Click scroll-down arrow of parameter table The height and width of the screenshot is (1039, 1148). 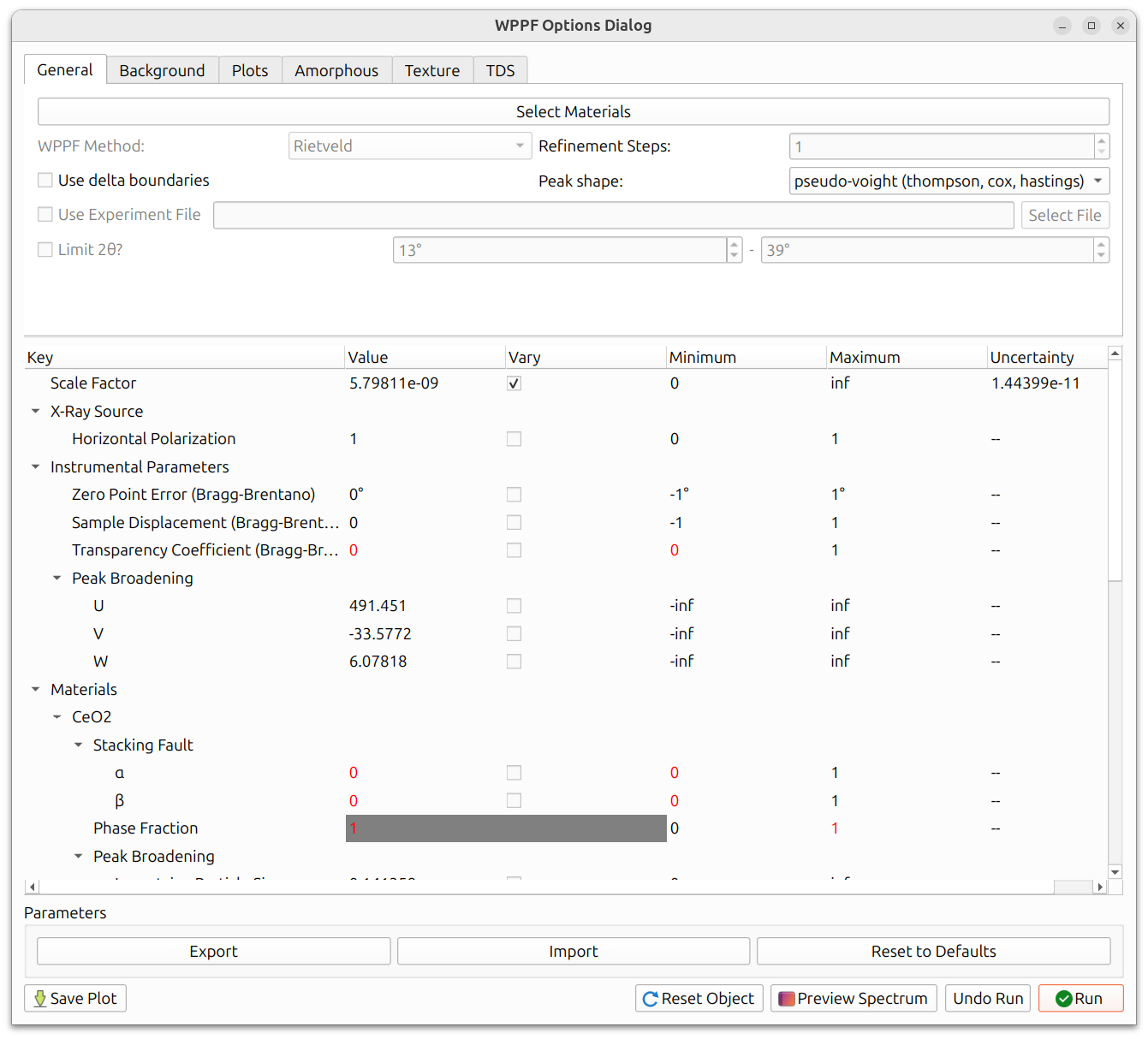click(1115, 872)
